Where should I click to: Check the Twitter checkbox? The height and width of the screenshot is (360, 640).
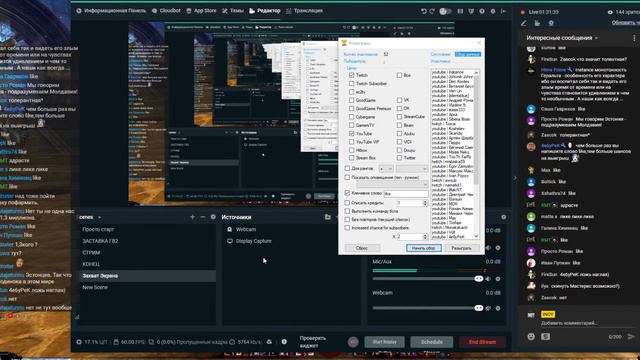pyautogui.click(x=399, y=158)
